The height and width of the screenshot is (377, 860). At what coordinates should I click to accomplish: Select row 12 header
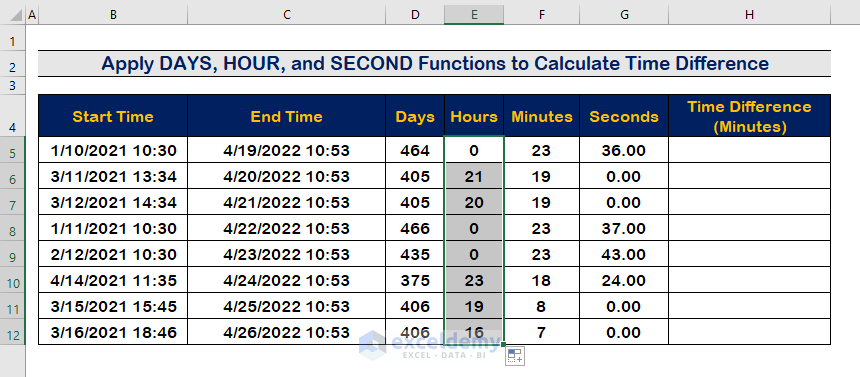(13, 332)
